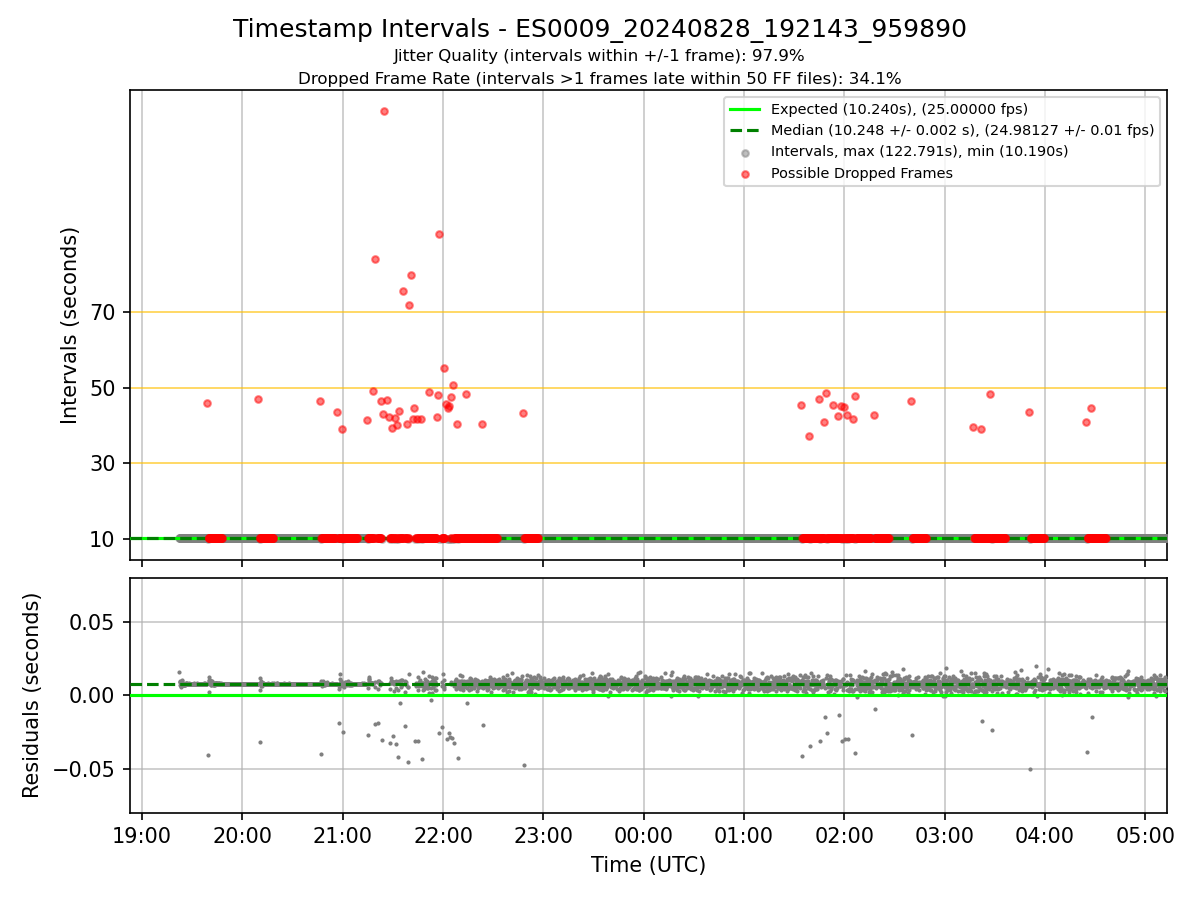The image size is (1200, 900).
Task: Click the 'Residuals (seconds)' y-axis label
Action: click(x=31, y=695)
